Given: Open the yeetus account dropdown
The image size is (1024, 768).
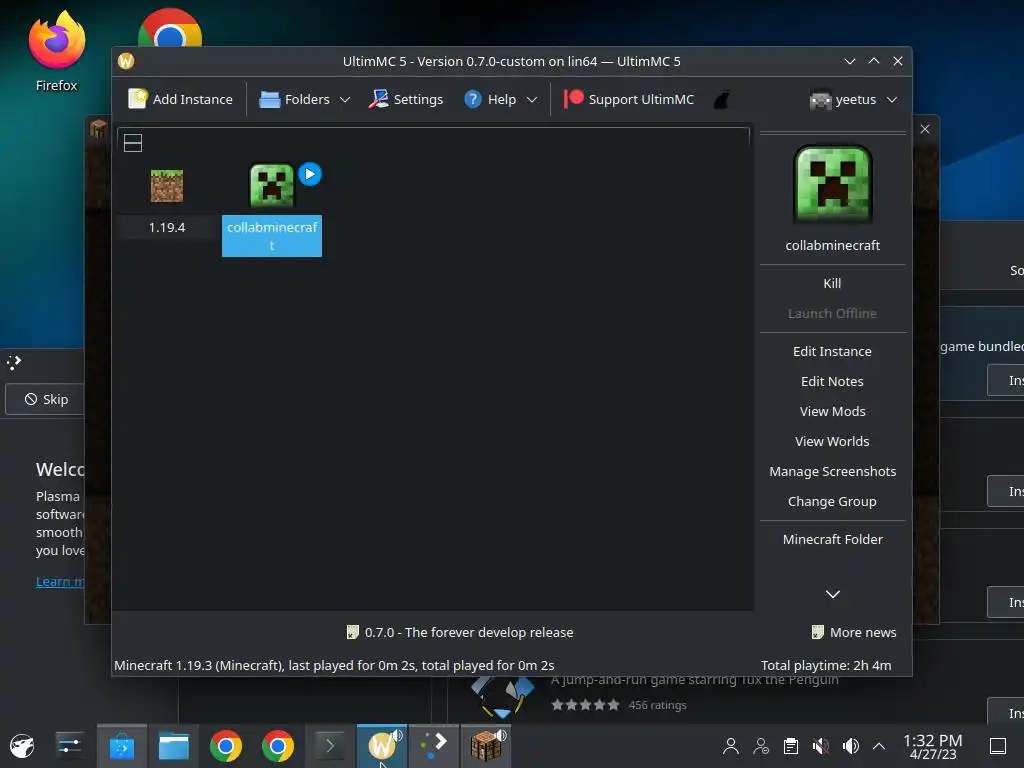Looking at the screenshot, I should click(x=853, y=99).
